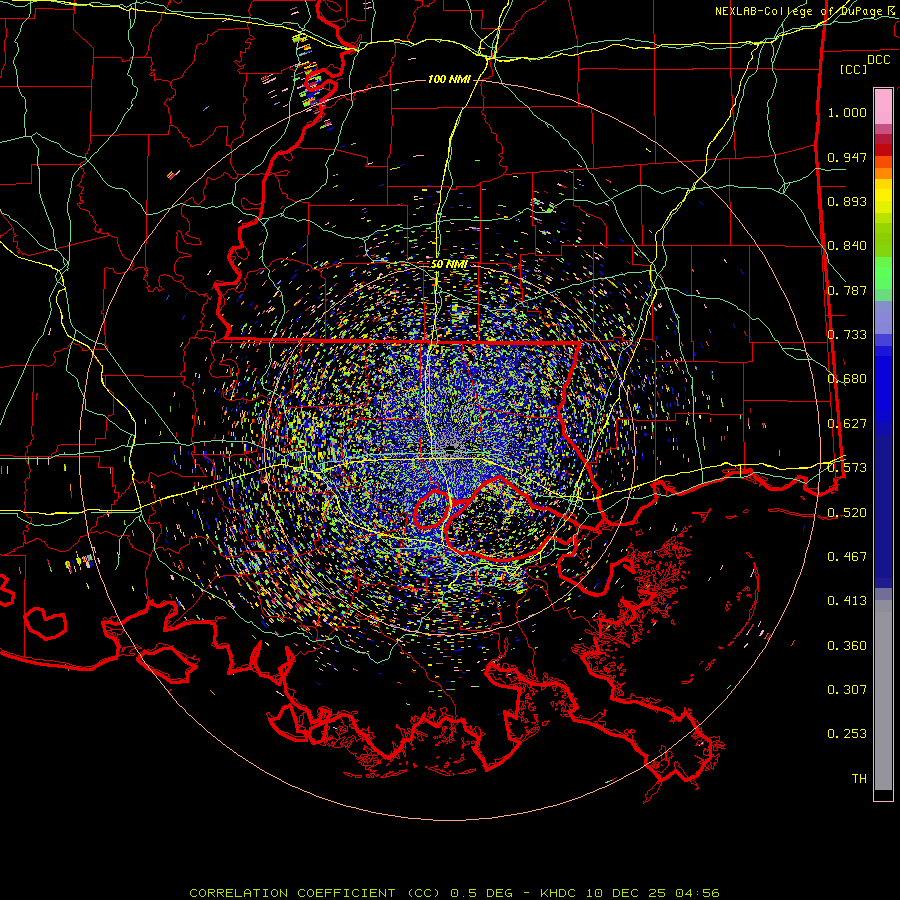Click the 100 NMI range ring label

pos(449,79)
